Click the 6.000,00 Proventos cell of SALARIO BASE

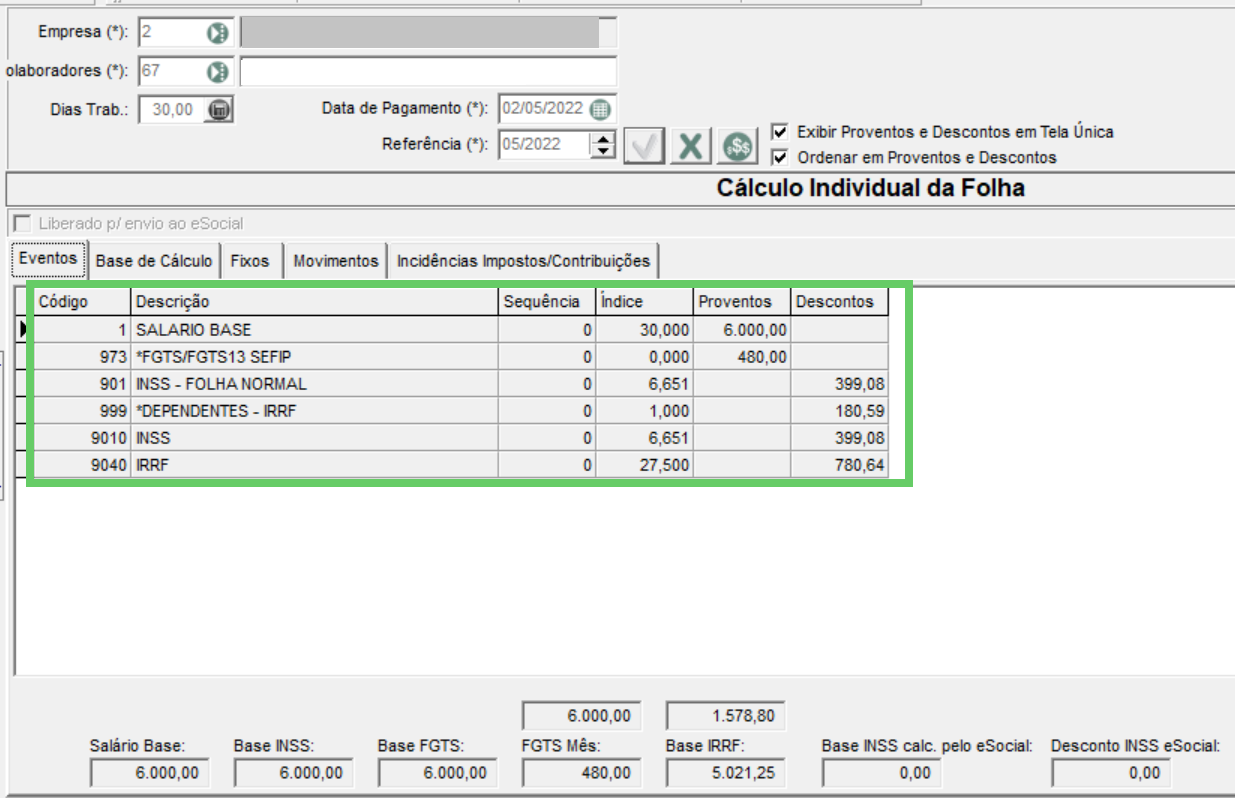pyautogui.click(x=742, y=329)
